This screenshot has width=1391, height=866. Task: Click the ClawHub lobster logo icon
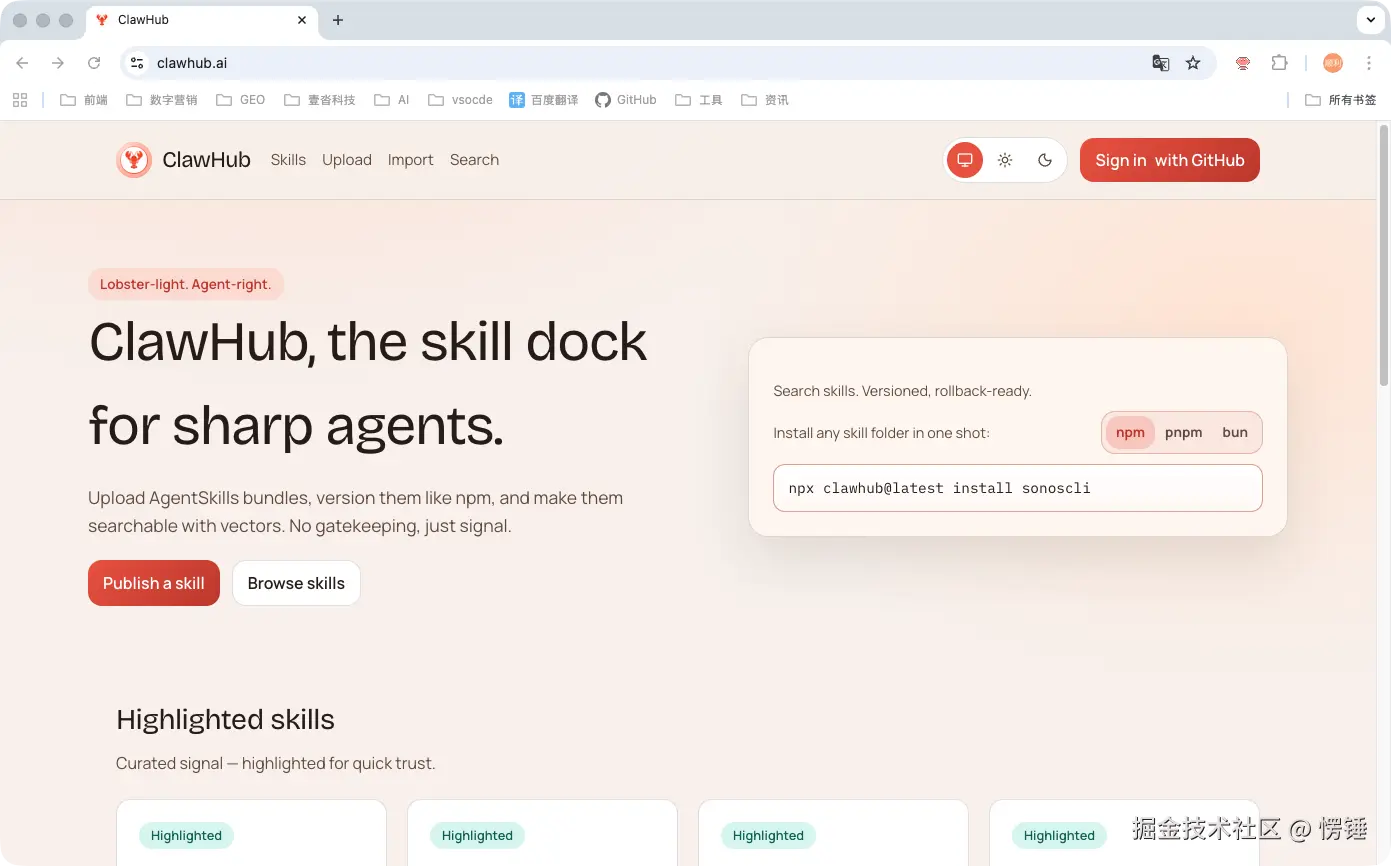click(134, 160)
